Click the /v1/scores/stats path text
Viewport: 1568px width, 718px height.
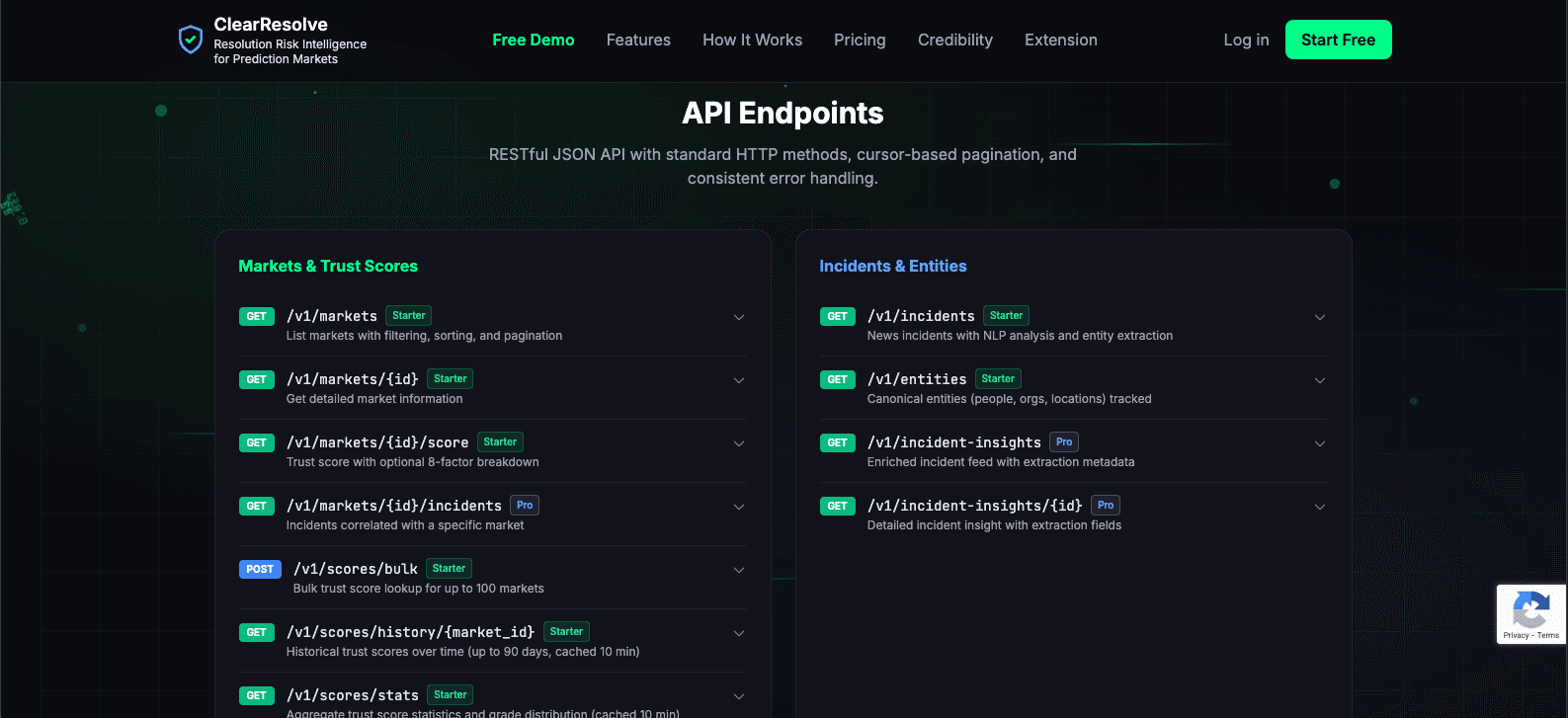coord(353,695)
